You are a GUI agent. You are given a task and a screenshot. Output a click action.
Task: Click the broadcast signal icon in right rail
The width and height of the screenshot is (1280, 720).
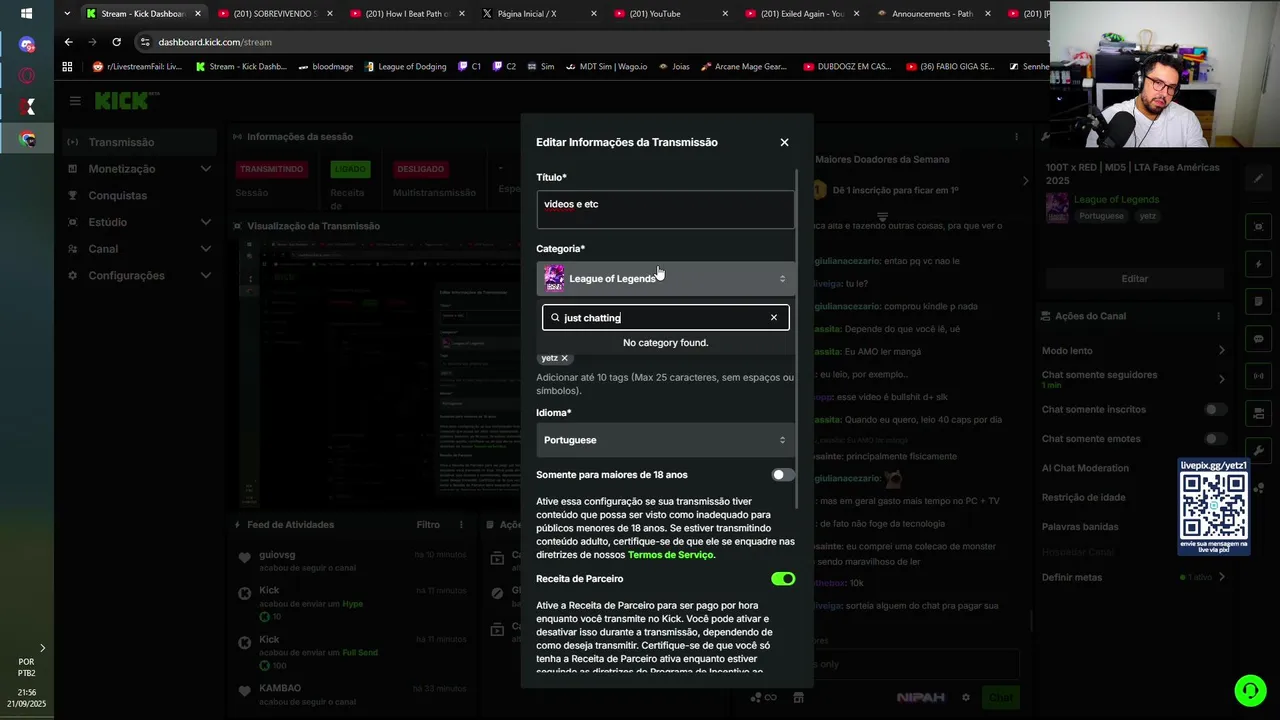(x=1259, y=376)
